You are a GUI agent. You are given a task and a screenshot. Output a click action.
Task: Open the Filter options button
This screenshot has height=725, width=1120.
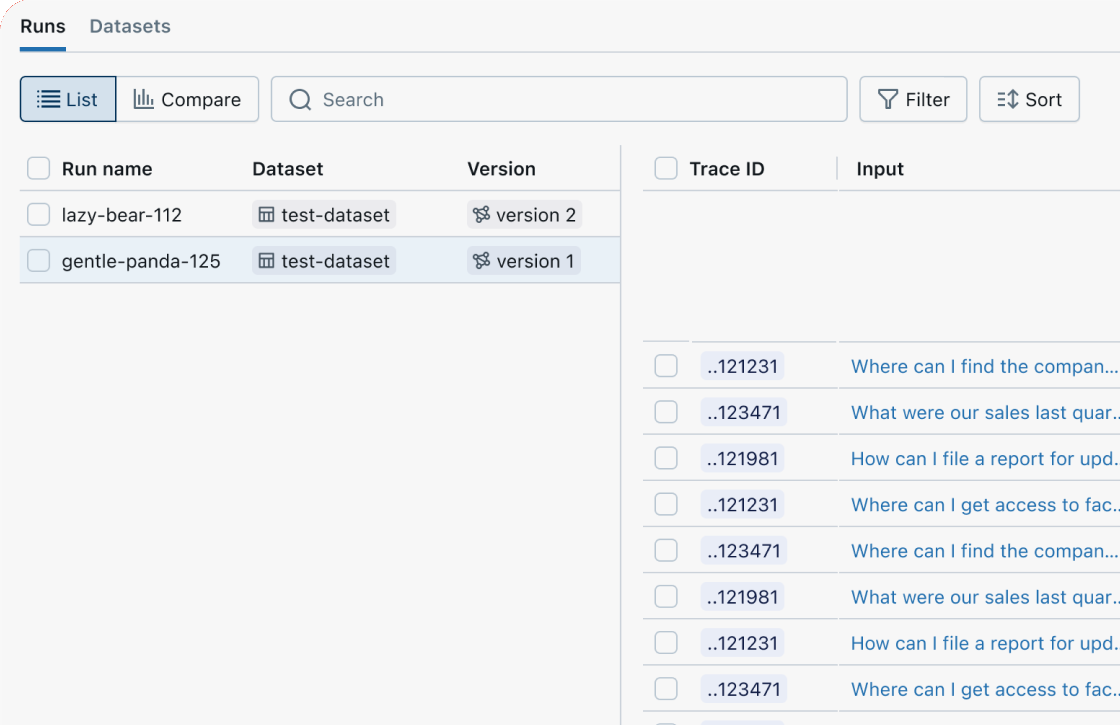pyautogui.click(x=913, y=100)
